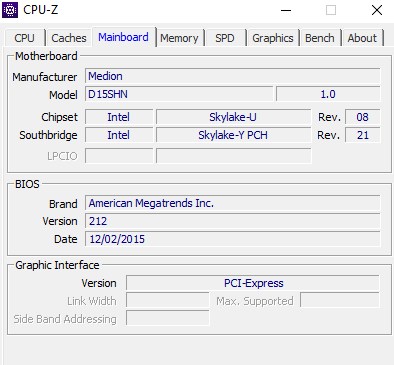
Task: Click the Manufacturer field showing Medion
Action: tap(233, 76)
